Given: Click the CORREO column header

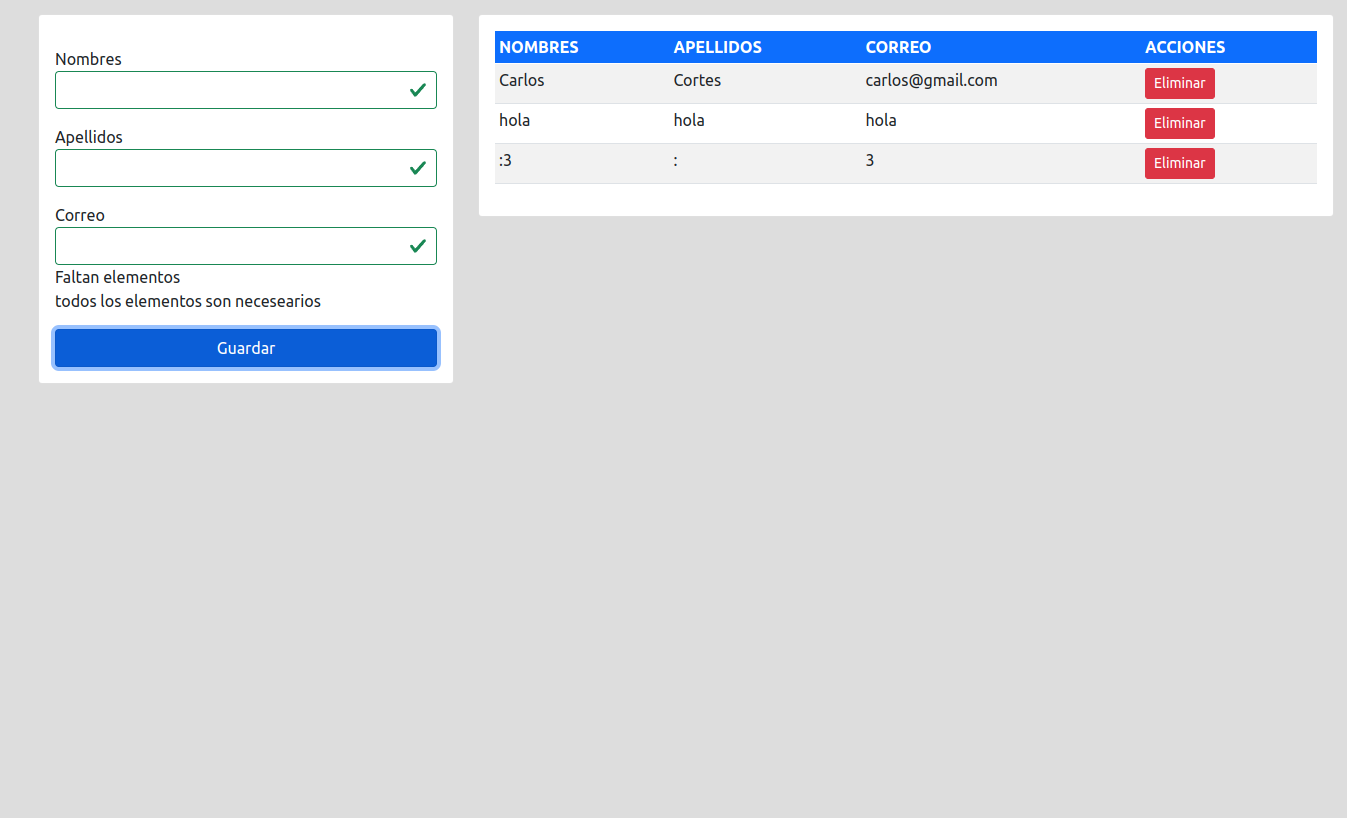Looking at the screenshot, I should [898, 47].
